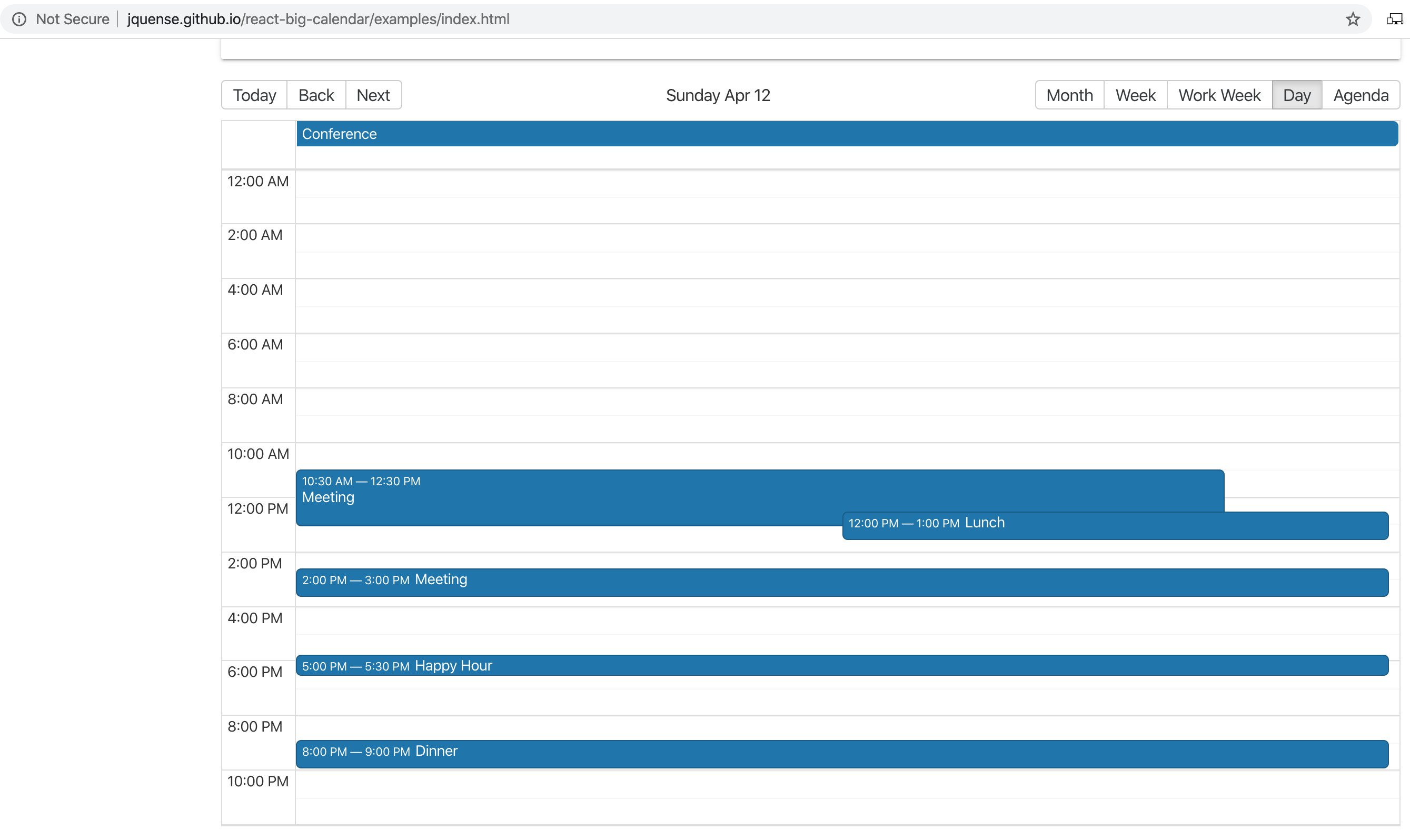
Task: Select the currently active Day view
Action: (1297, 95)
